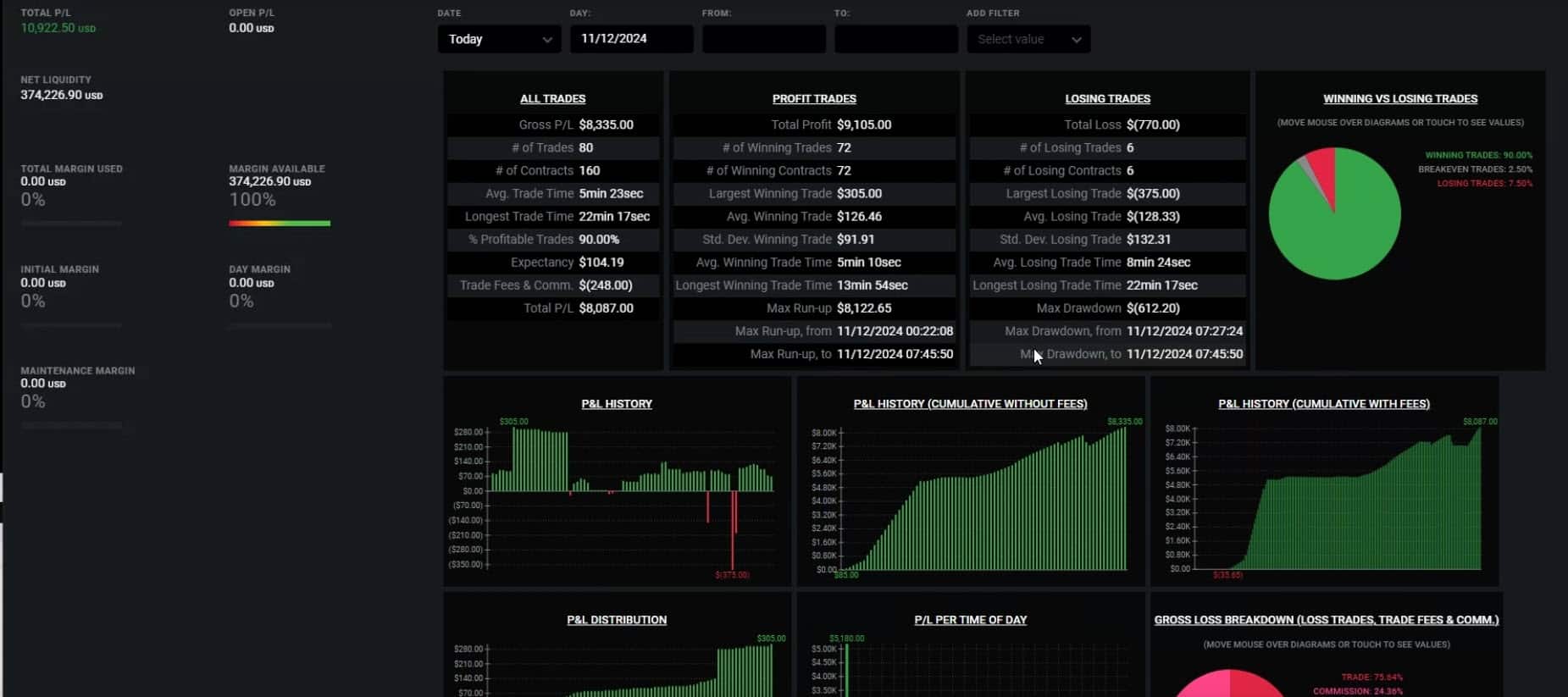This screenshot has width=1568, height=697.
Task: Select the Total Margin Used 0.00 USD value
Action: pyautogui.click(x=43, y=181)
